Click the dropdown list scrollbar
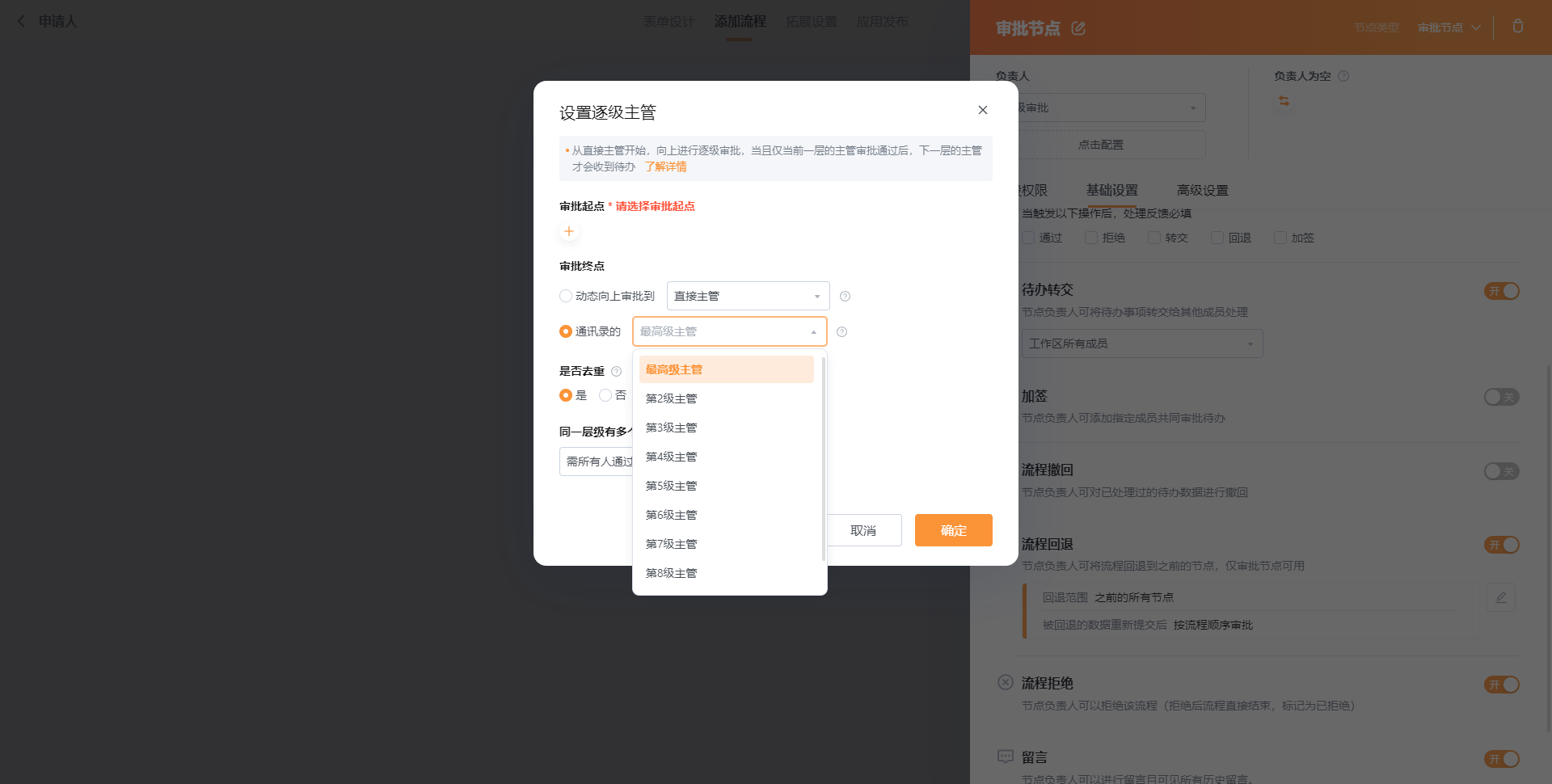The image size is (1552, 784). coord(823,458)
